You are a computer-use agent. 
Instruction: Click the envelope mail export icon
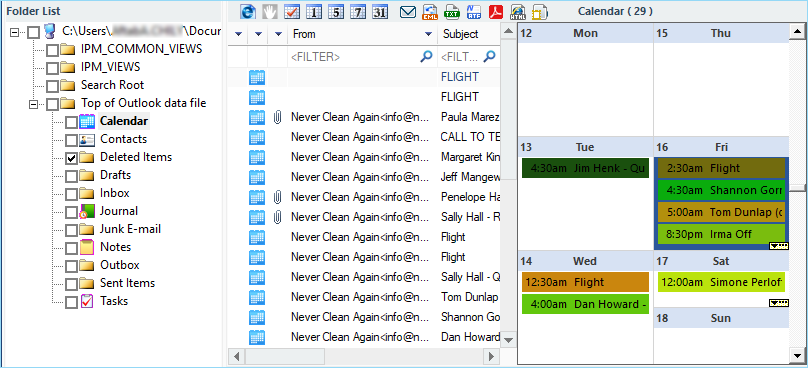(408, 12)
